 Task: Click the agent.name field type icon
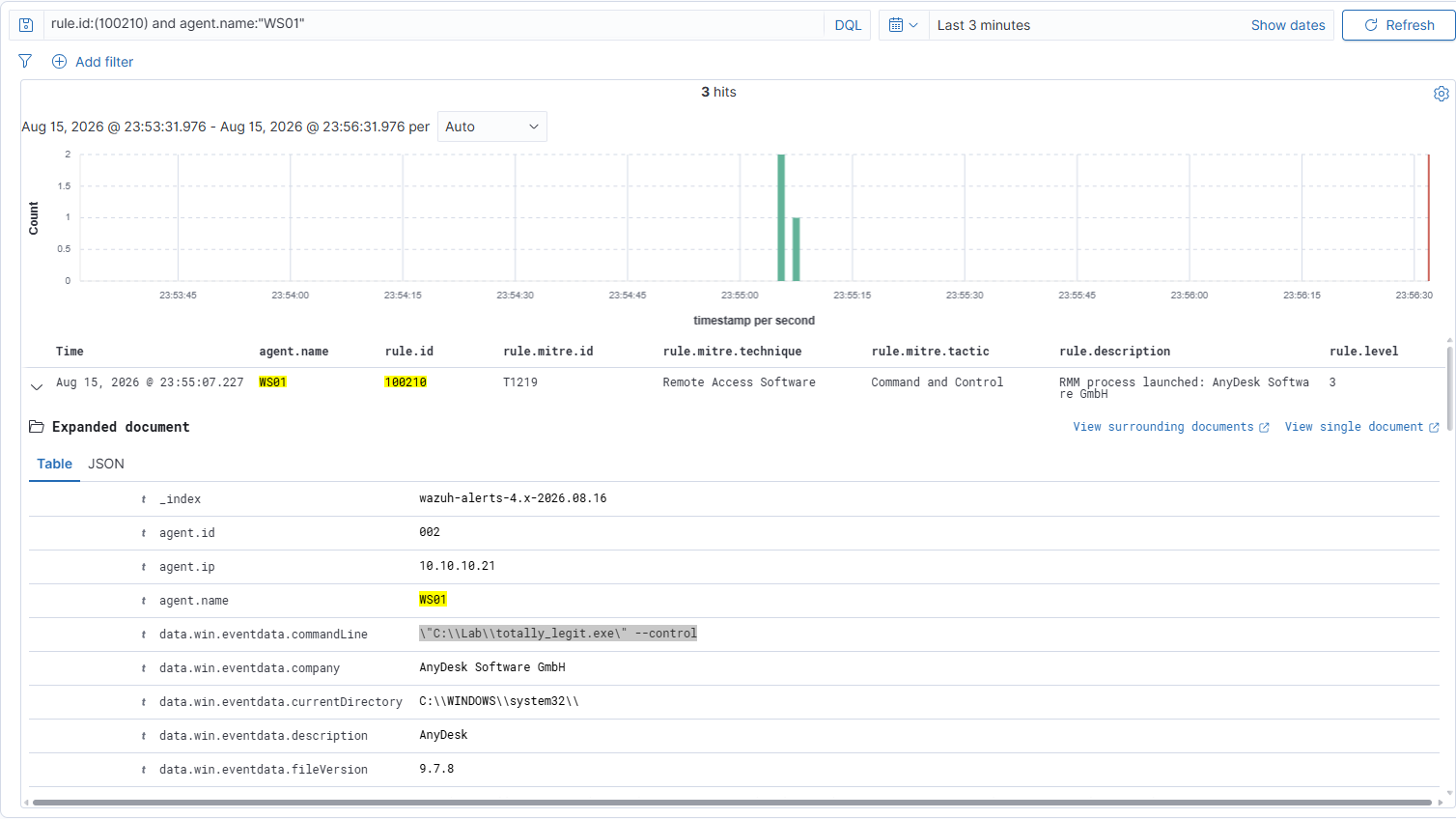144,601
